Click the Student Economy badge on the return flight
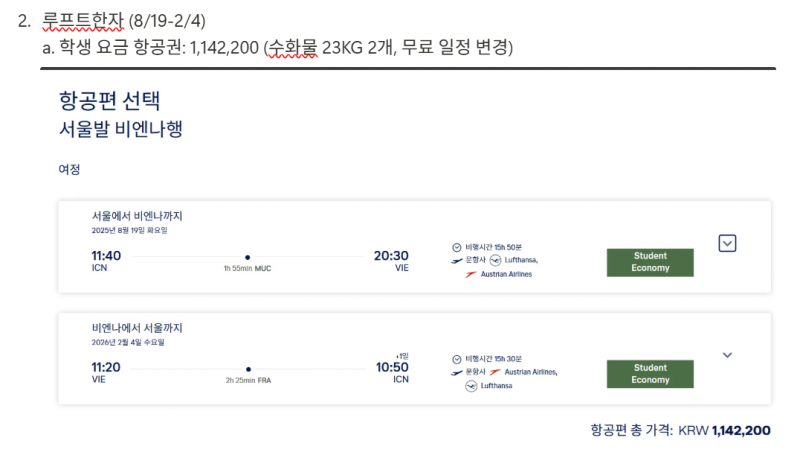800x455 pixels. click(650, 374)
